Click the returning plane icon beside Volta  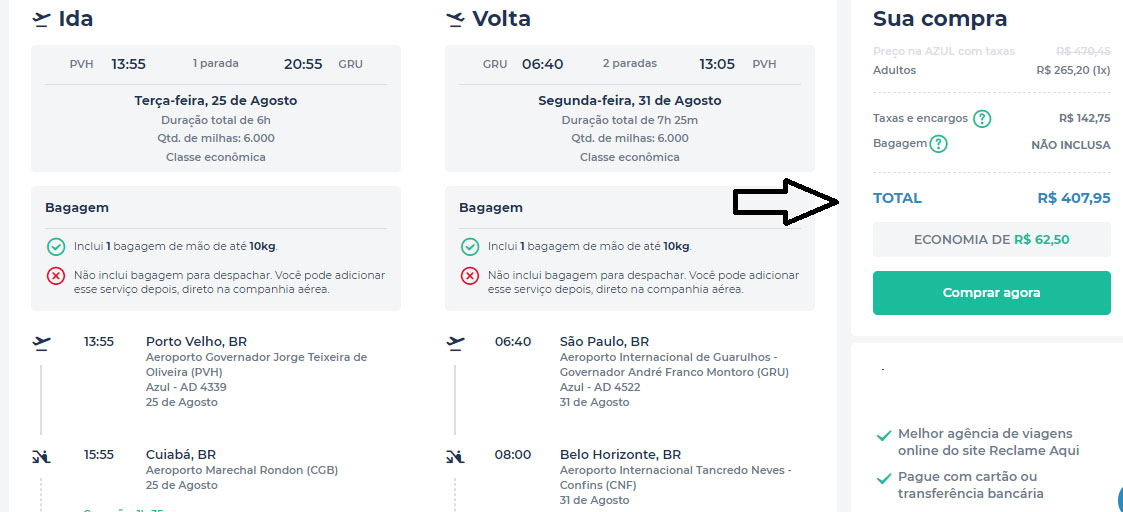tap(455, 19)
